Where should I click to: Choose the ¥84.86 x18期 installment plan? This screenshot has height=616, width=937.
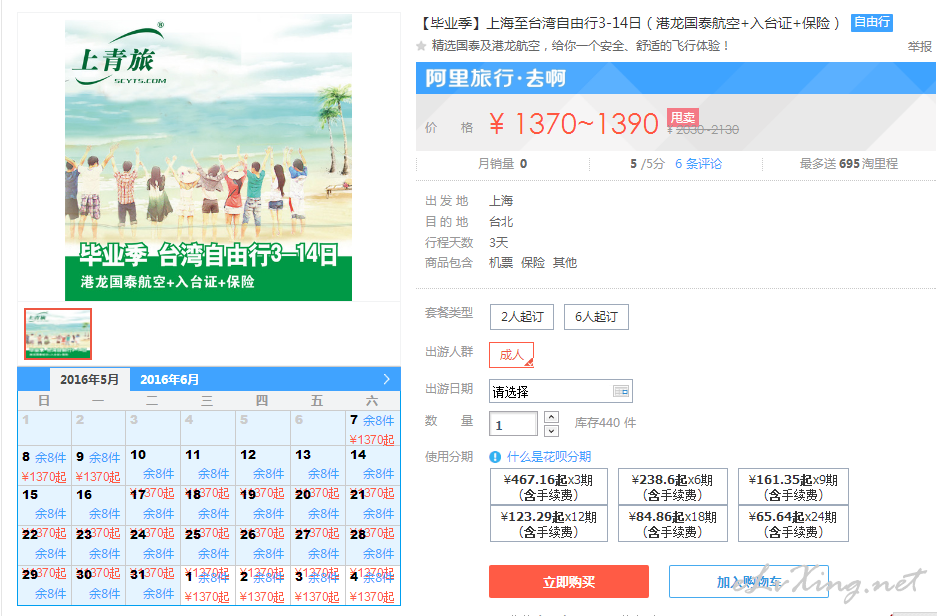click(x=672, y=524)
